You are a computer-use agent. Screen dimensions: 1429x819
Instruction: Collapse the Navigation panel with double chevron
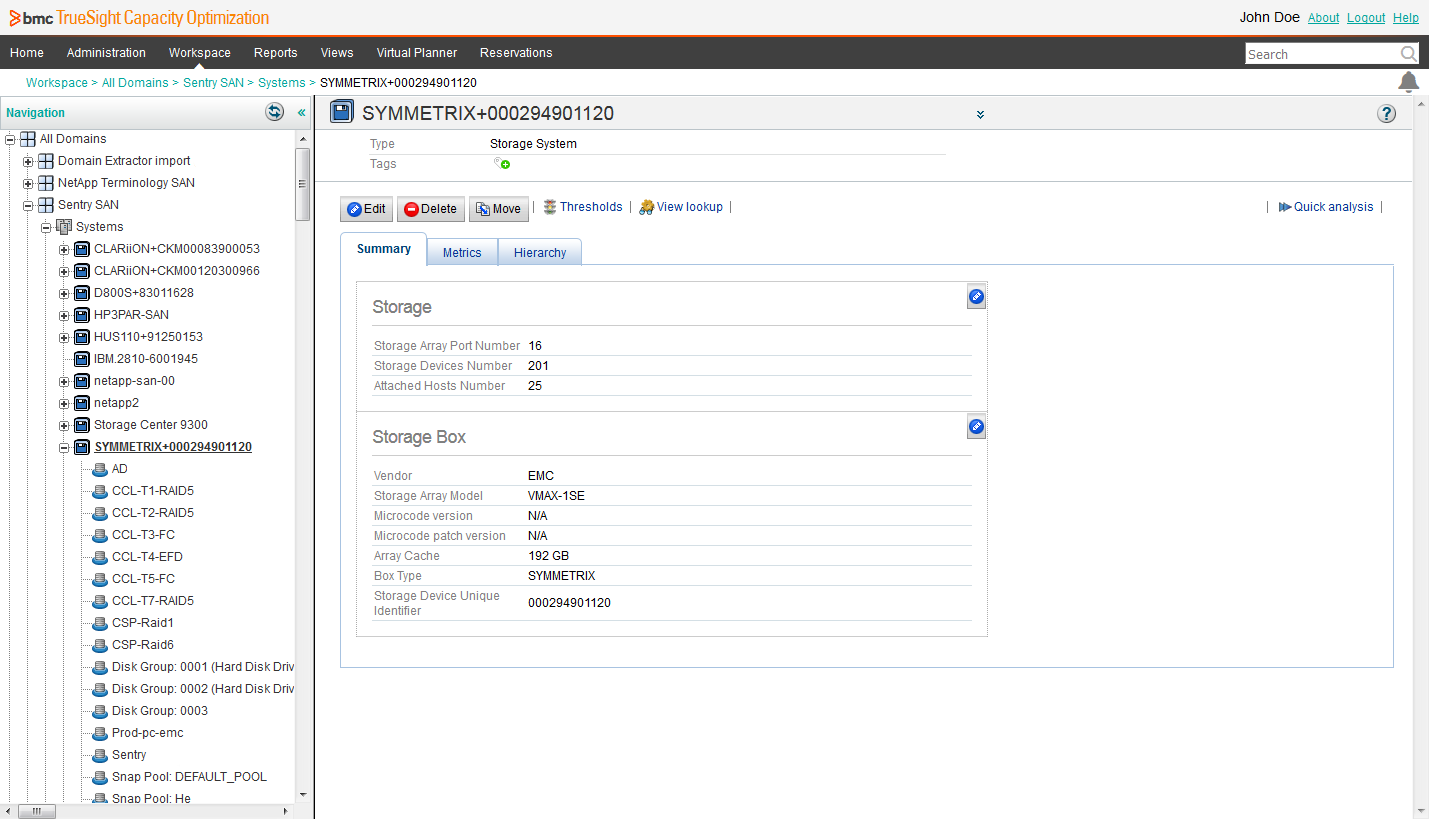coord(301,113)
